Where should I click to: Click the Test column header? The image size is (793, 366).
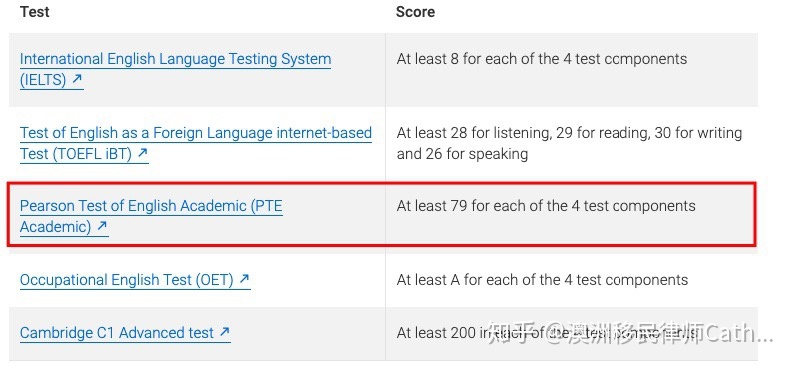(x=34, y=12)
